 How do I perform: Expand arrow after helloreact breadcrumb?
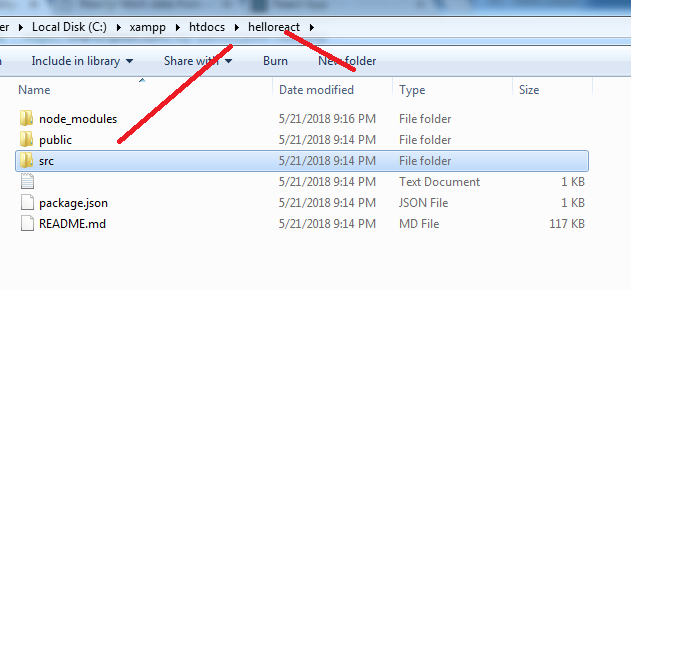point(312,27)
